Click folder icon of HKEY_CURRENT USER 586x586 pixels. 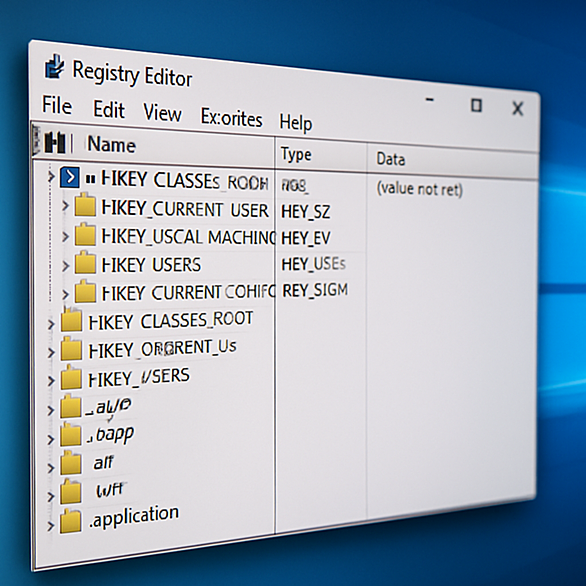(85, 205)
